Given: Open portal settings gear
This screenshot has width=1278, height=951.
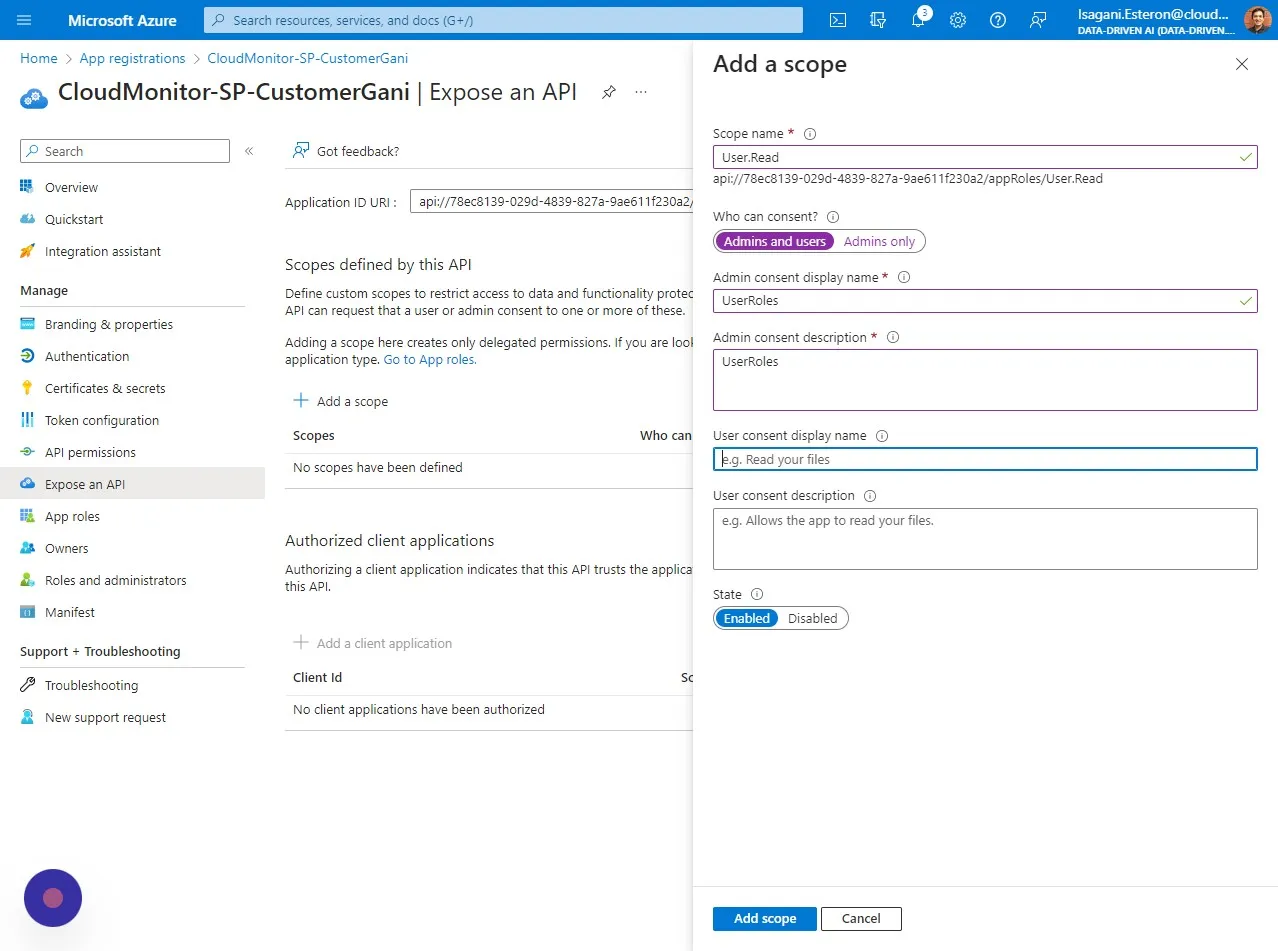Looking at the screenshot, I should pos(958,20).
